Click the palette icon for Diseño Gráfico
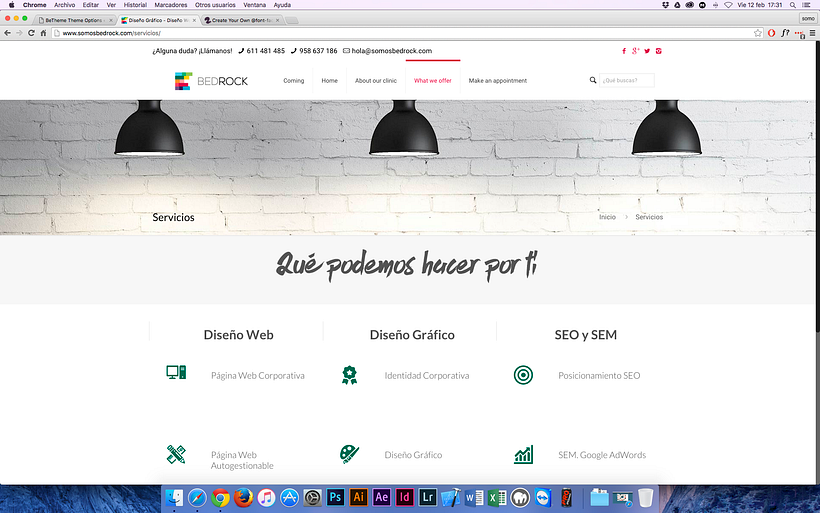The height and width of the screenshot is (513, 820). pyautogui.click(x=349, y=454)
